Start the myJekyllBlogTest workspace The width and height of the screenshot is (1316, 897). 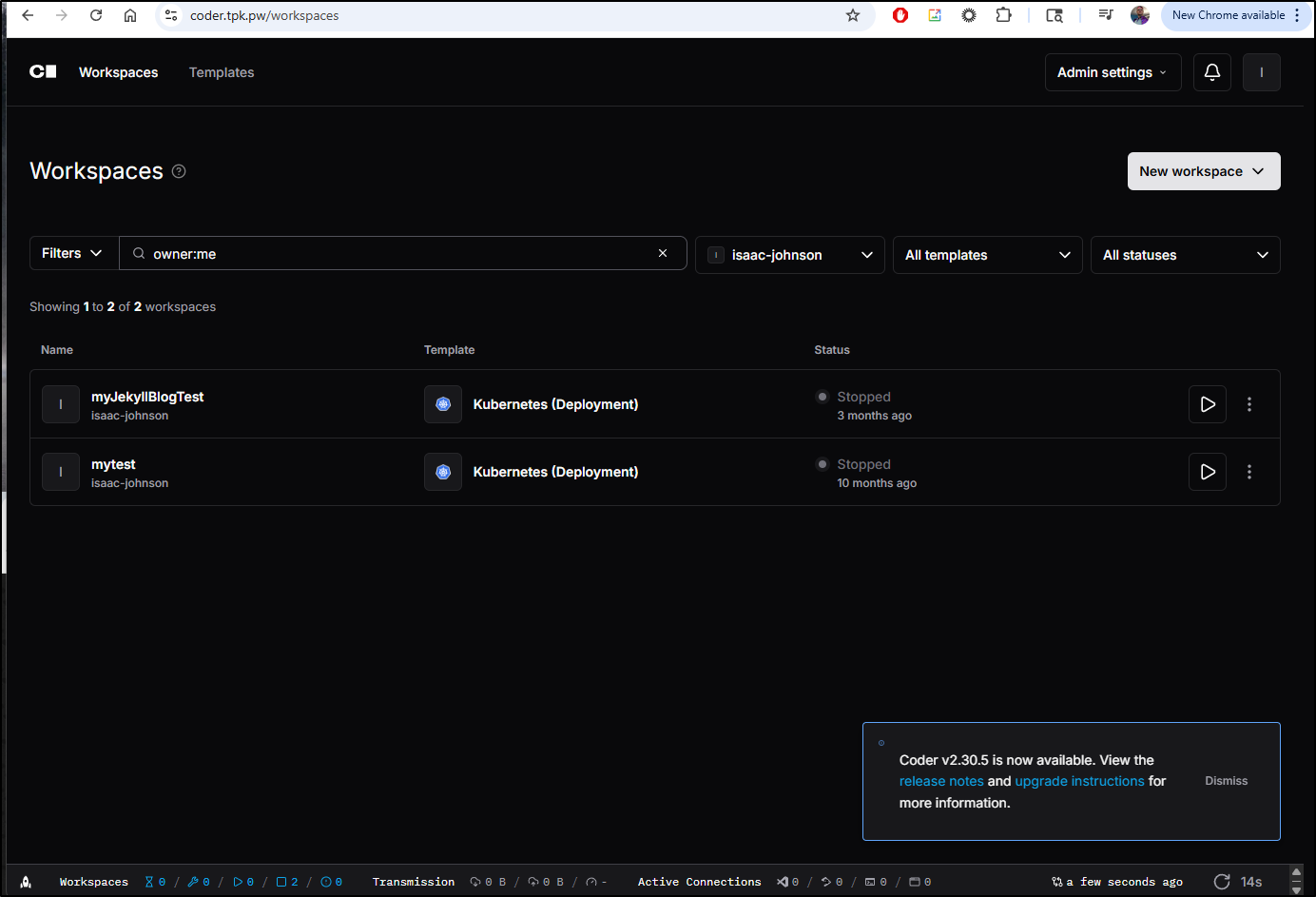pyautogui.click(x=1207, y=404)
